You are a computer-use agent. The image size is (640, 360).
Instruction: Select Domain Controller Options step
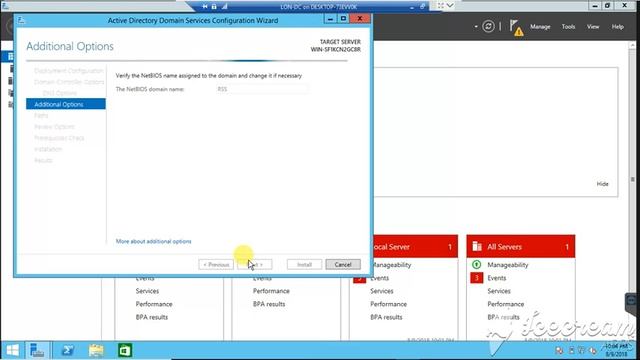tap(69, 82)
